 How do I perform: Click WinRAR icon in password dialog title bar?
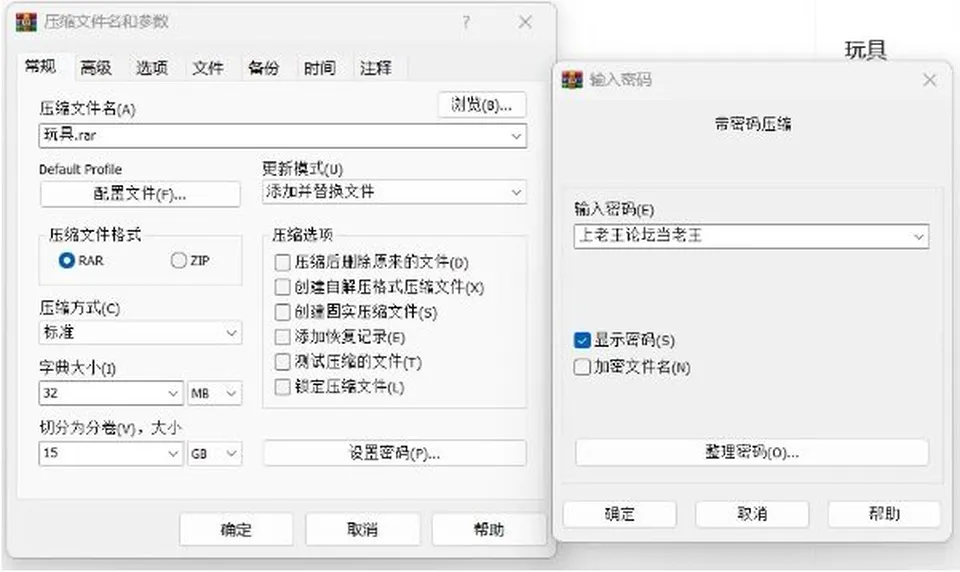pos(572,80)
